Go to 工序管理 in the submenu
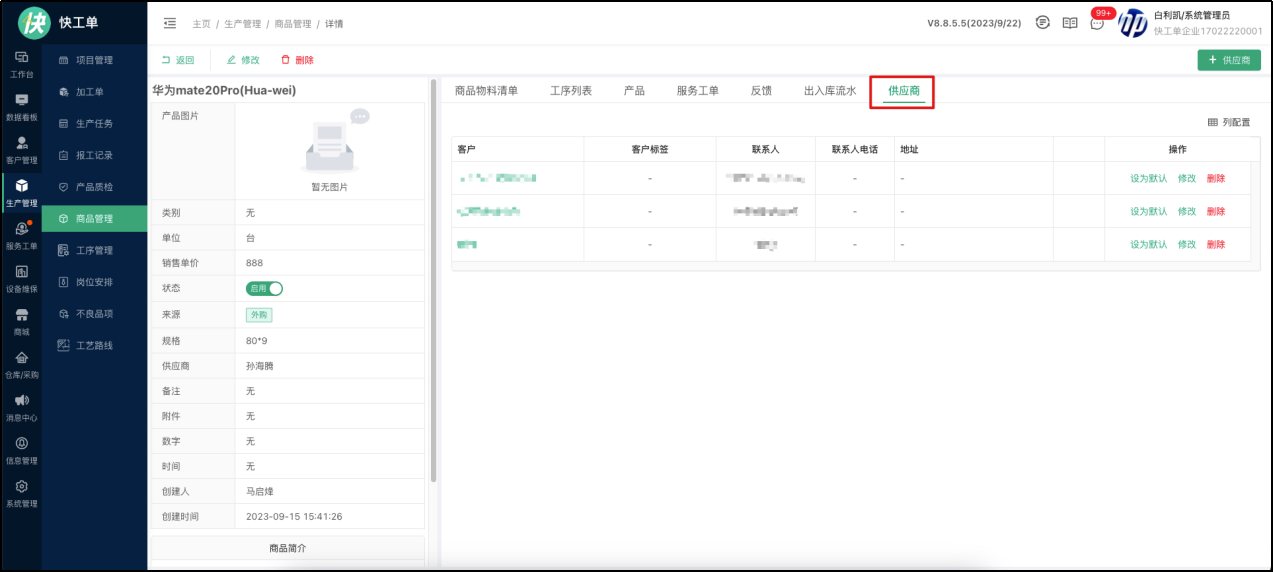The height and width of the screenshot is (572, 1274). 95,250
